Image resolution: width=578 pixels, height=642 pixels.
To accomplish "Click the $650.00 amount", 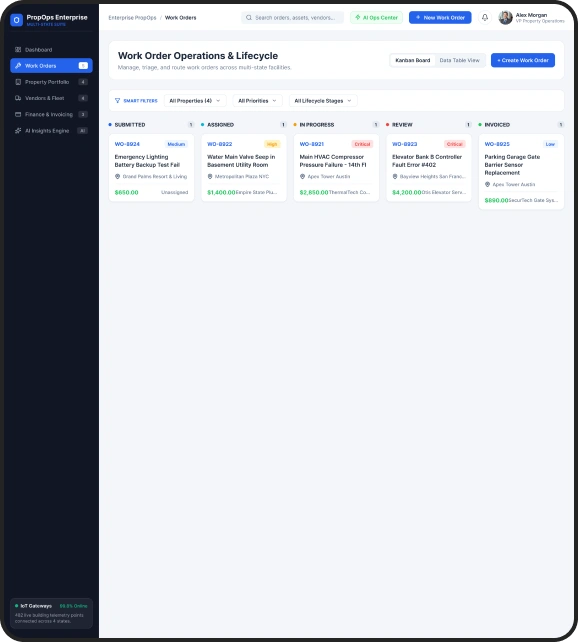I will point(126,192).
